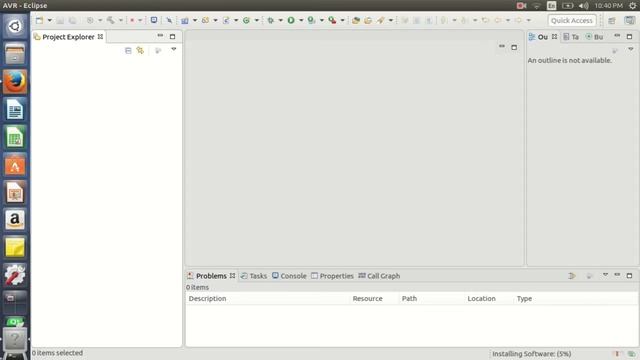The width and height of the screenshot is (640, 360).
Task: Switch to the Tasks tab
Action: tap(254, 276)
